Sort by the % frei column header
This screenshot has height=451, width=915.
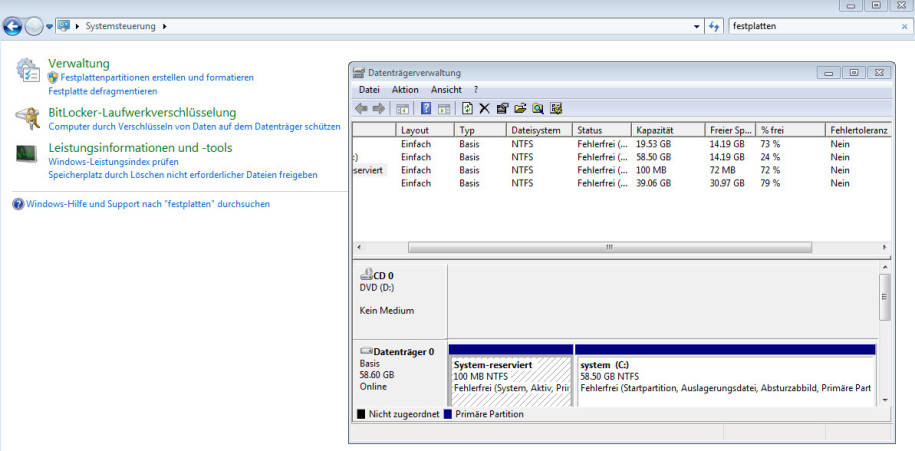click(790, 130)
